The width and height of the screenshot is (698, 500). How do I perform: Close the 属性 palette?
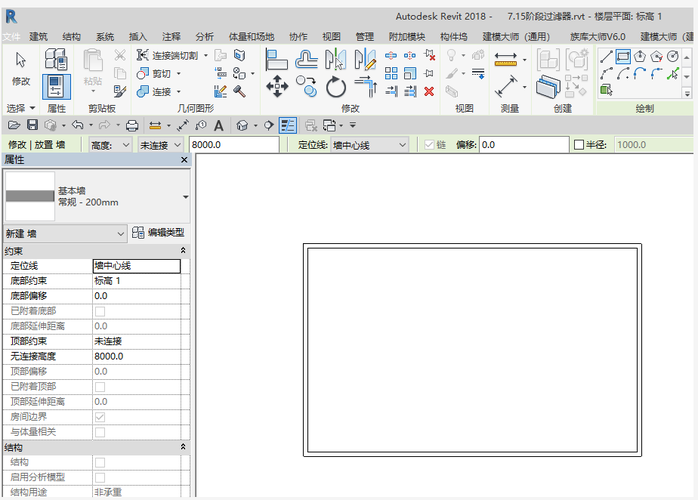(x=184, y=160)
